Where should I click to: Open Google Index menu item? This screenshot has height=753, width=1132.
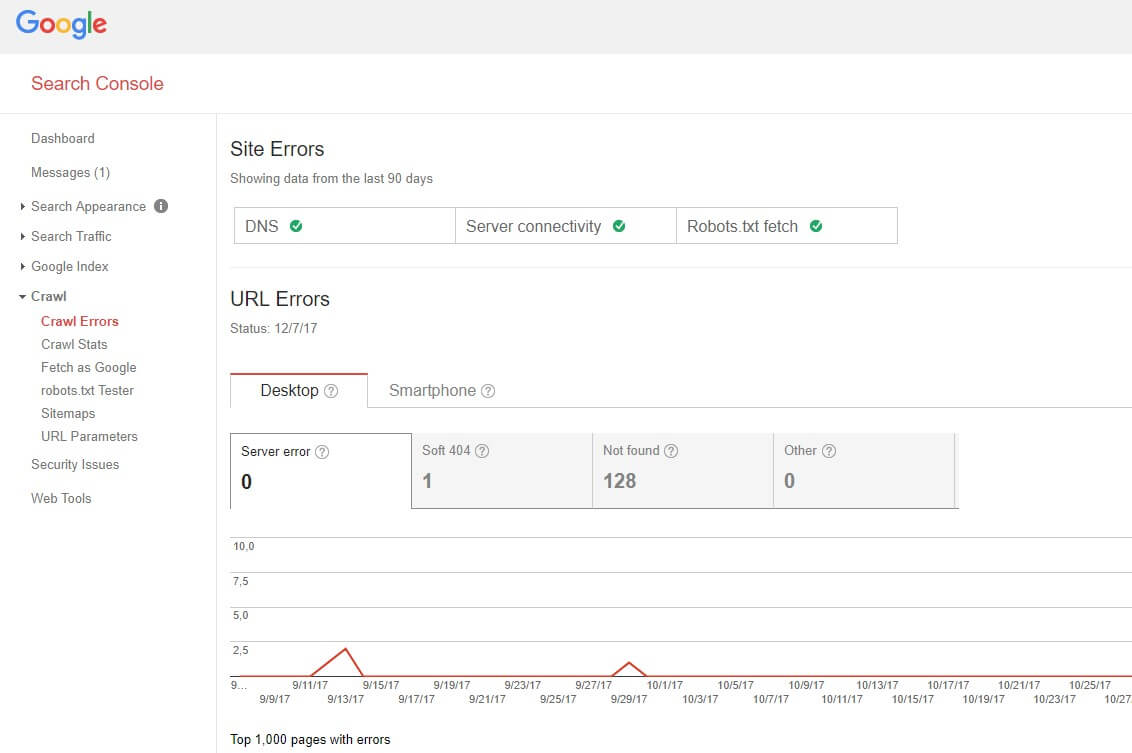(x=70, y=266)
